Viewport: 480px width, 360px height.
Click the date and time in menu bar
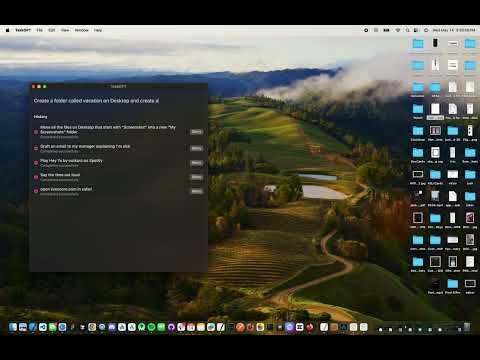[454, 30]
